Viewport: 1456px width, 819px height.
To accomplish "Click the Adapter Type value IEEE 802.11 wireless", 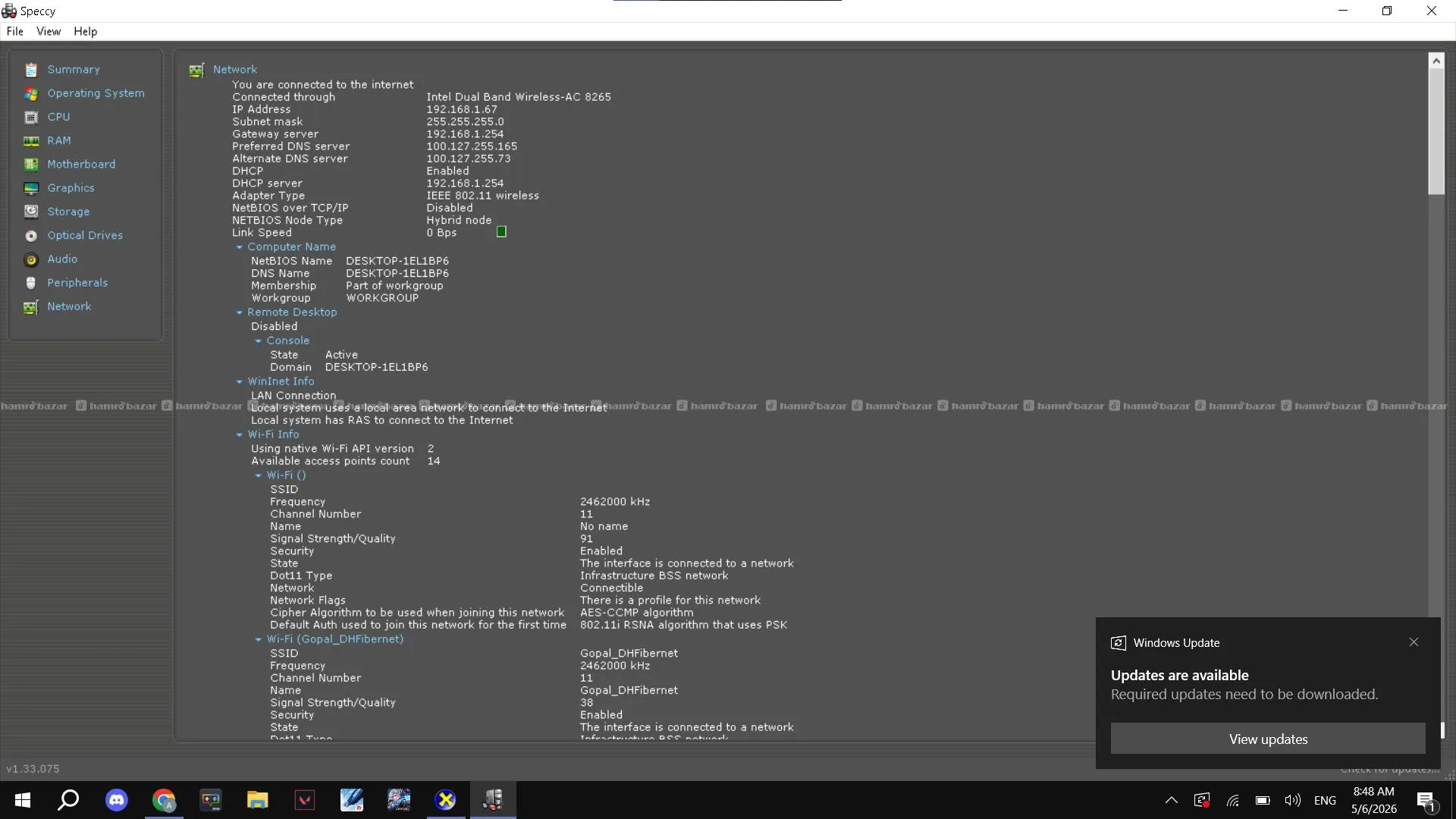I will (483, 196).
